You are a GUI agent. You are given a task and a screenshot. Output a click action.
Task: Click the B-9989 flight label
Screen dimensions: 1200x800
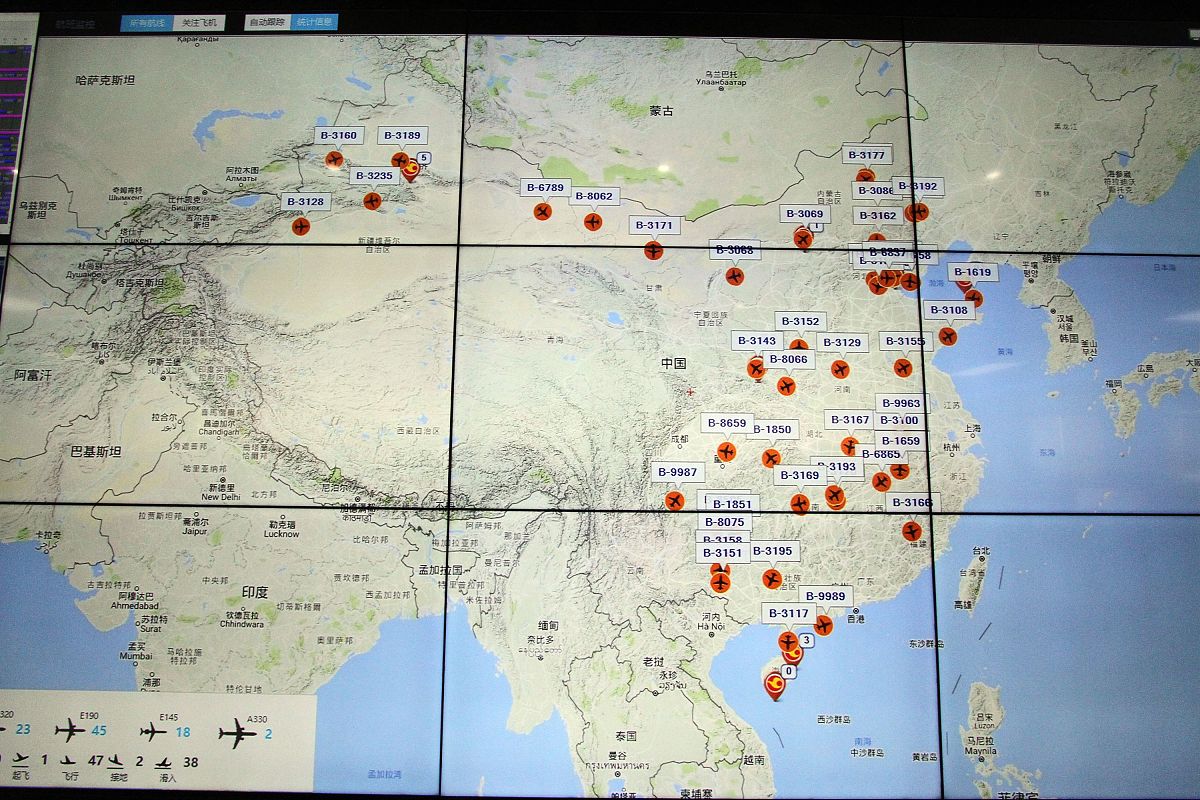click(825, 596)
